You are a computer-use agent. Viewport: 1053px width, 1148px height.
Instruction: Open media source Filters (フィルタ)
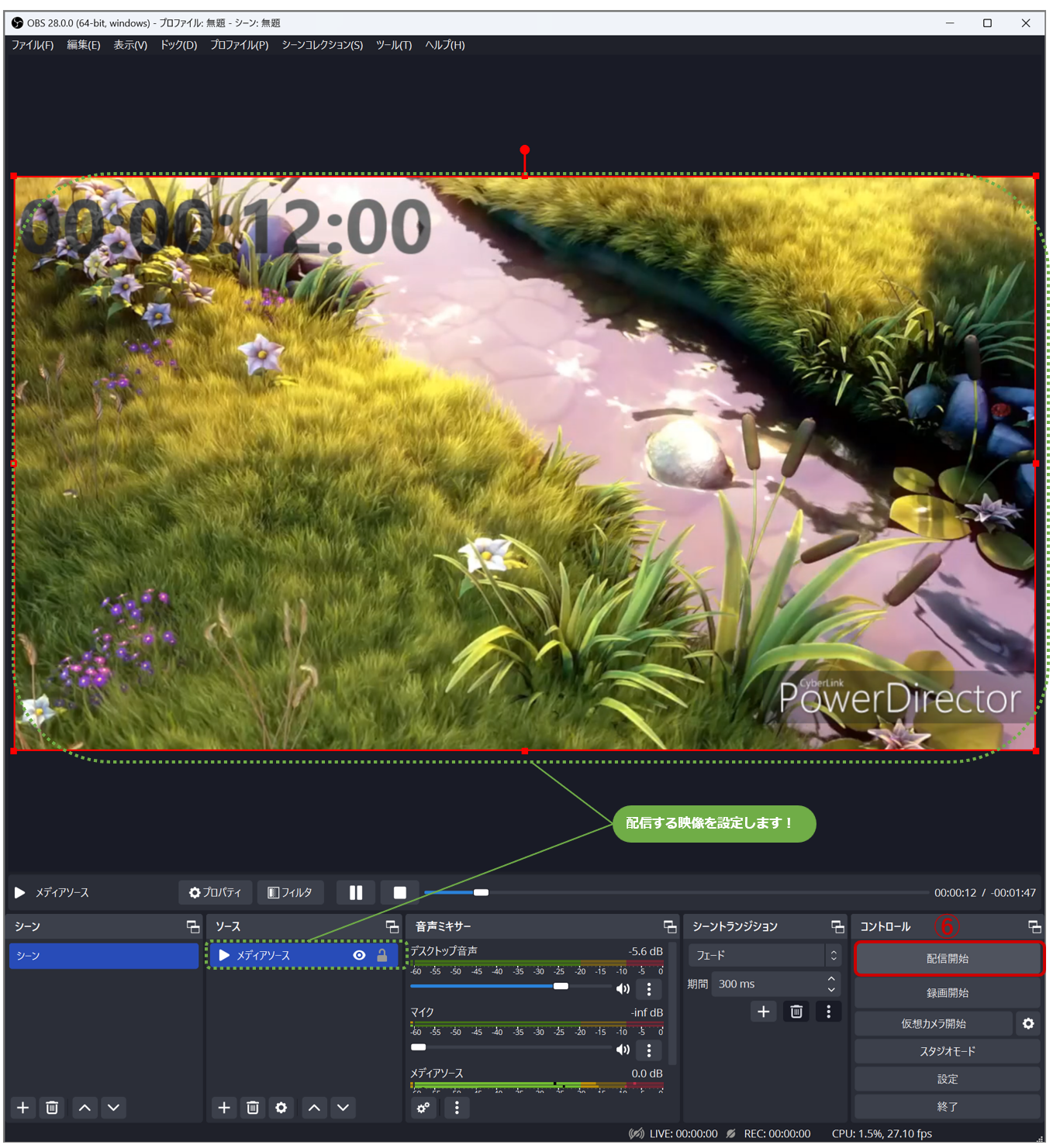[290, 892]
